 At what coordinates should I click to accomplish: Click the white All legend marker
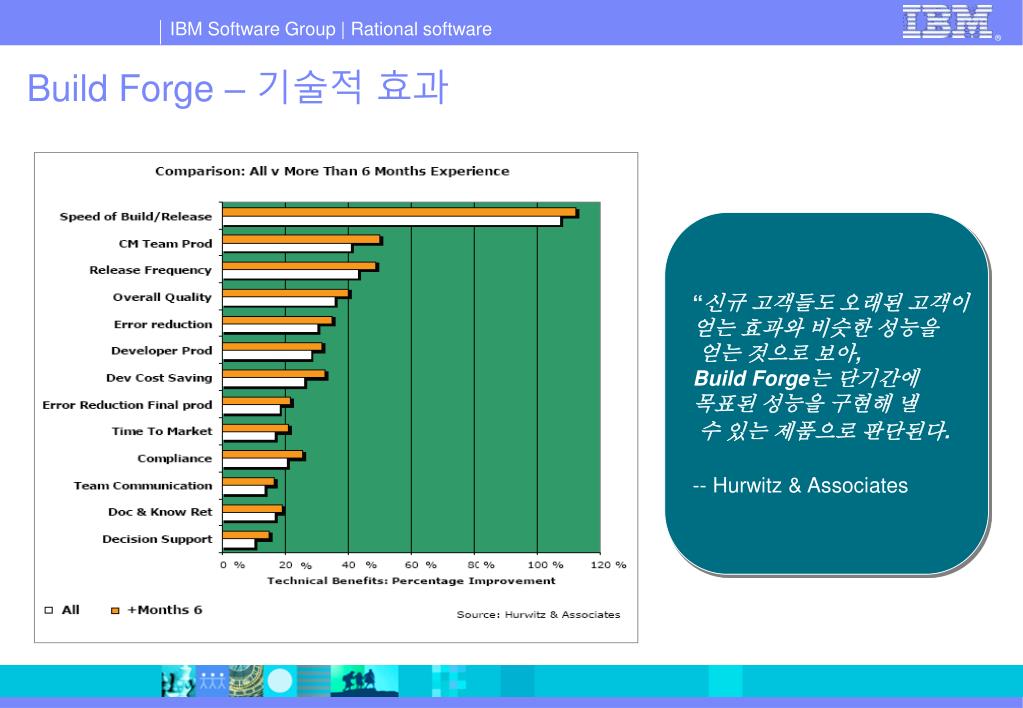49,610
